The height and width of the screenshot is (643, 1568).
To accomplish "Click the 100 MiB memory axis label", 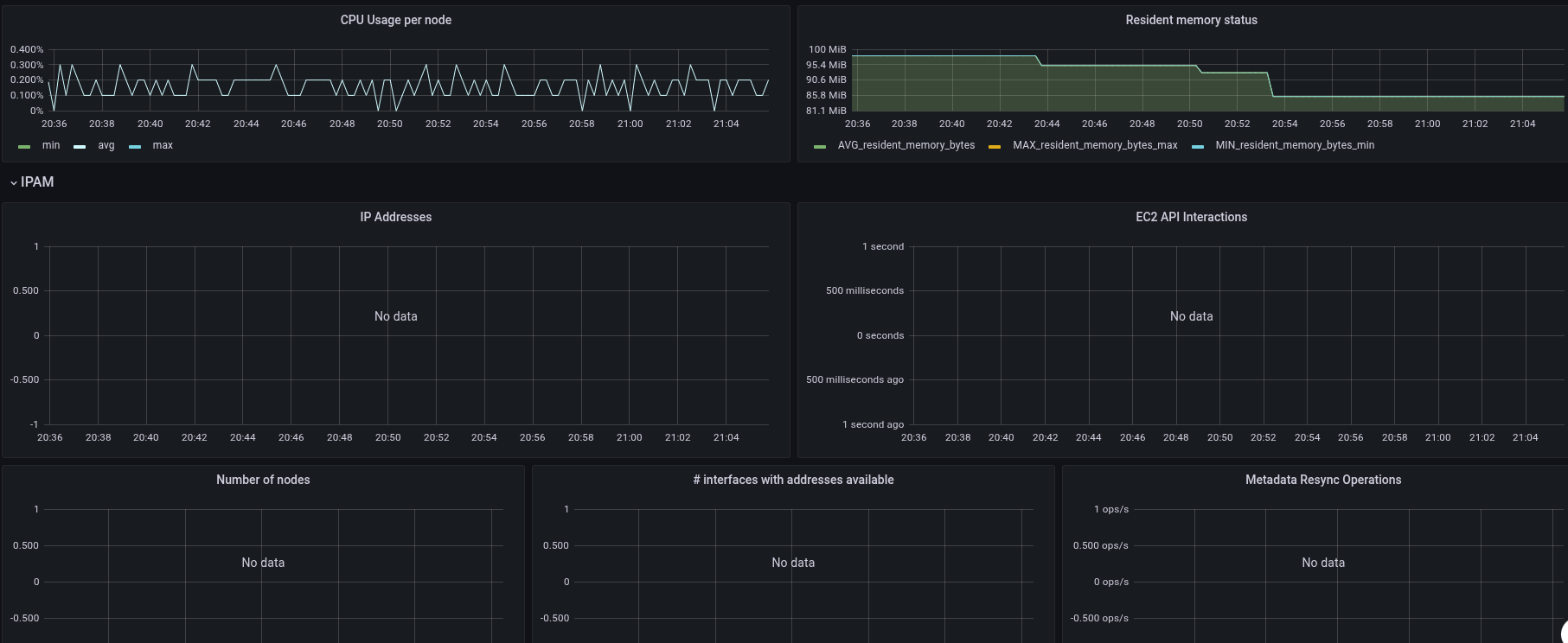I will (828, 49).
